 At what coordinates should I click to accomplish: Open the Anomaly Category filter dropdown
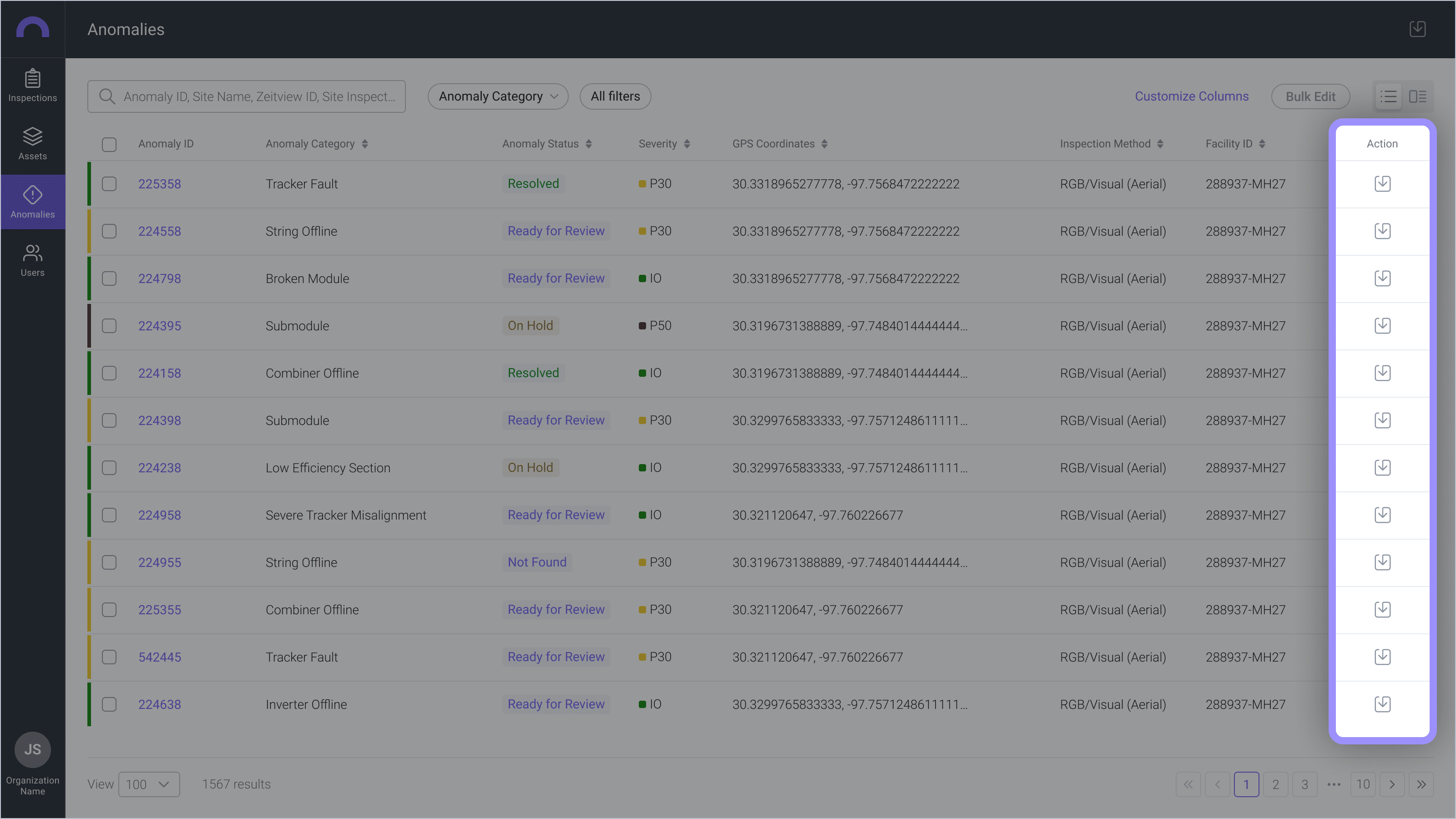pyautogui.click(x=497, y=96)
